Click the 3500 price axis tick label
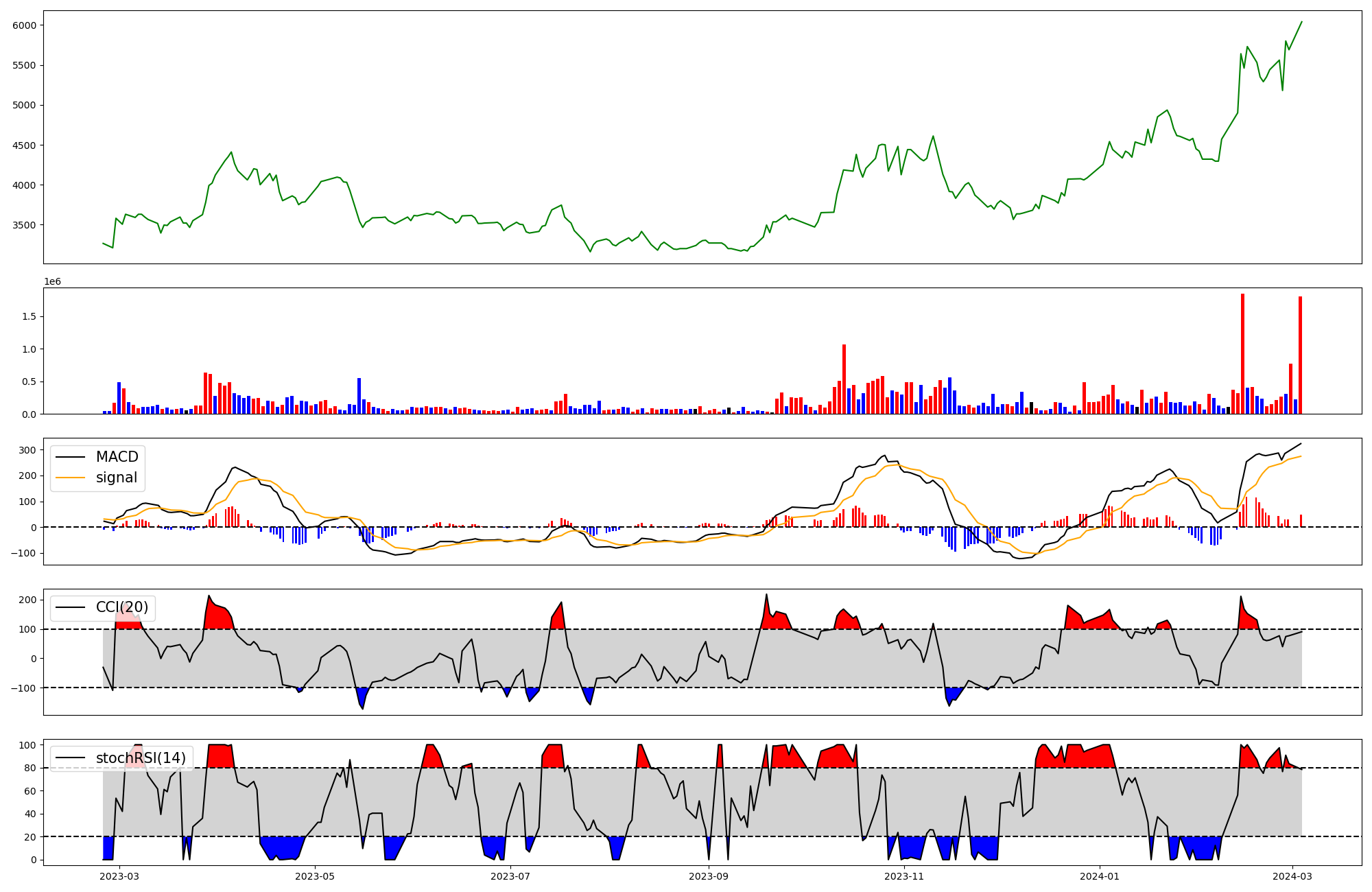The height and width of the screenshot is (892, 1372). click(24, 225)
